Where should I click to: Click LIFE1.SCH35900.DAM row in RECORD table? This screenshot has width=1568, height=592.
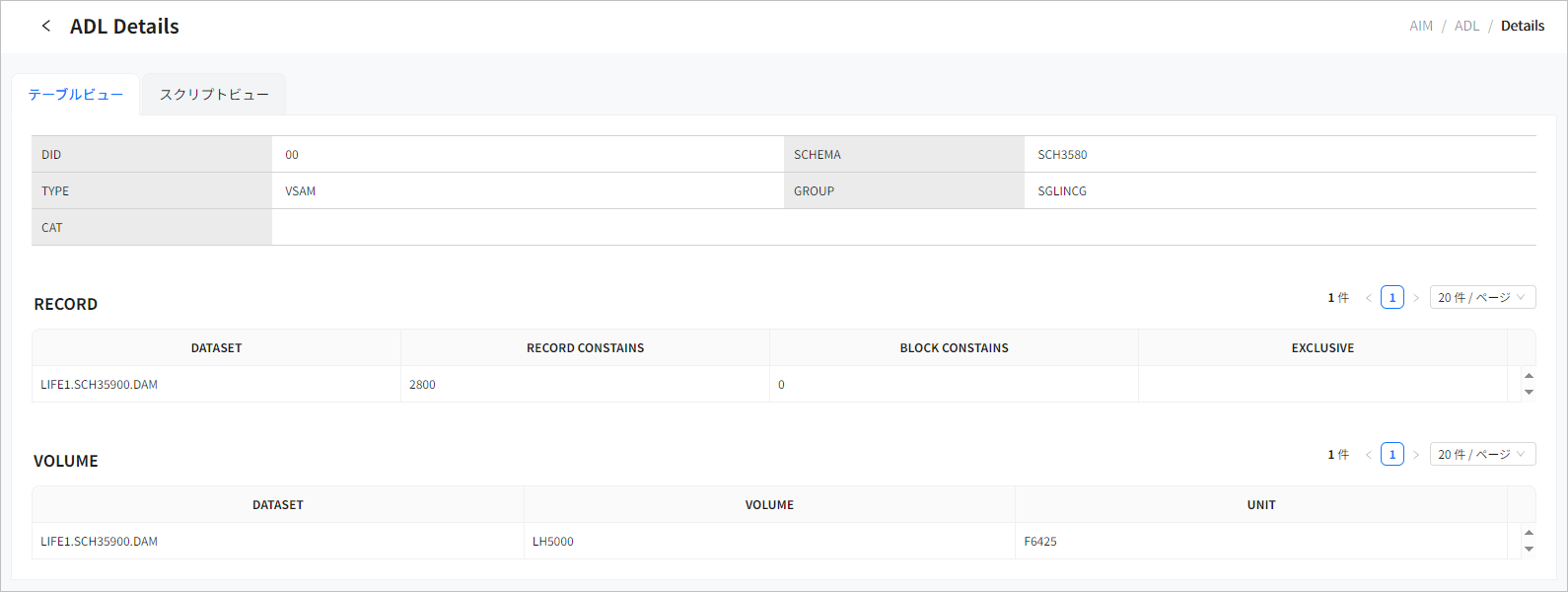point(100,385)
